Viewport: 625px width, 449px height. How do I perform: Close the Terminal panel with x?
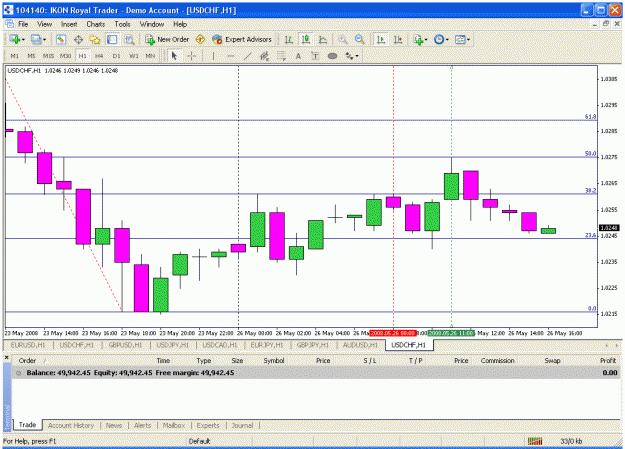[7, 358]
